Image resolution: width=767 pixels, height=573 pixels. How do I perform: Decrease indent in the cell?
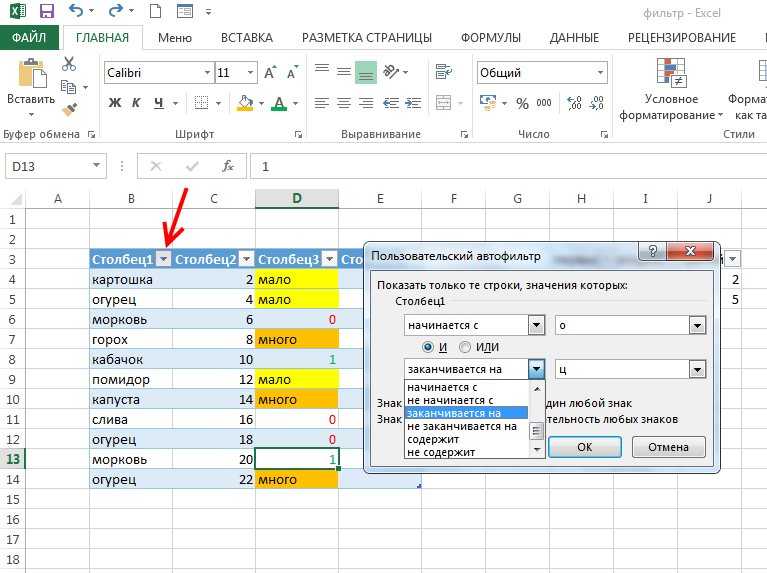click(x=390, y=103)
